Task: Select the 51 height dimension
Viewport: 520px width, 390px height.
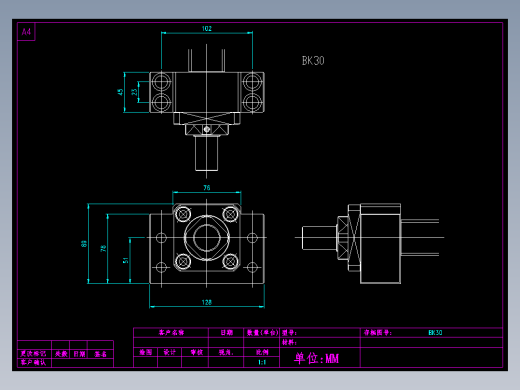Action: click(126, 260)
